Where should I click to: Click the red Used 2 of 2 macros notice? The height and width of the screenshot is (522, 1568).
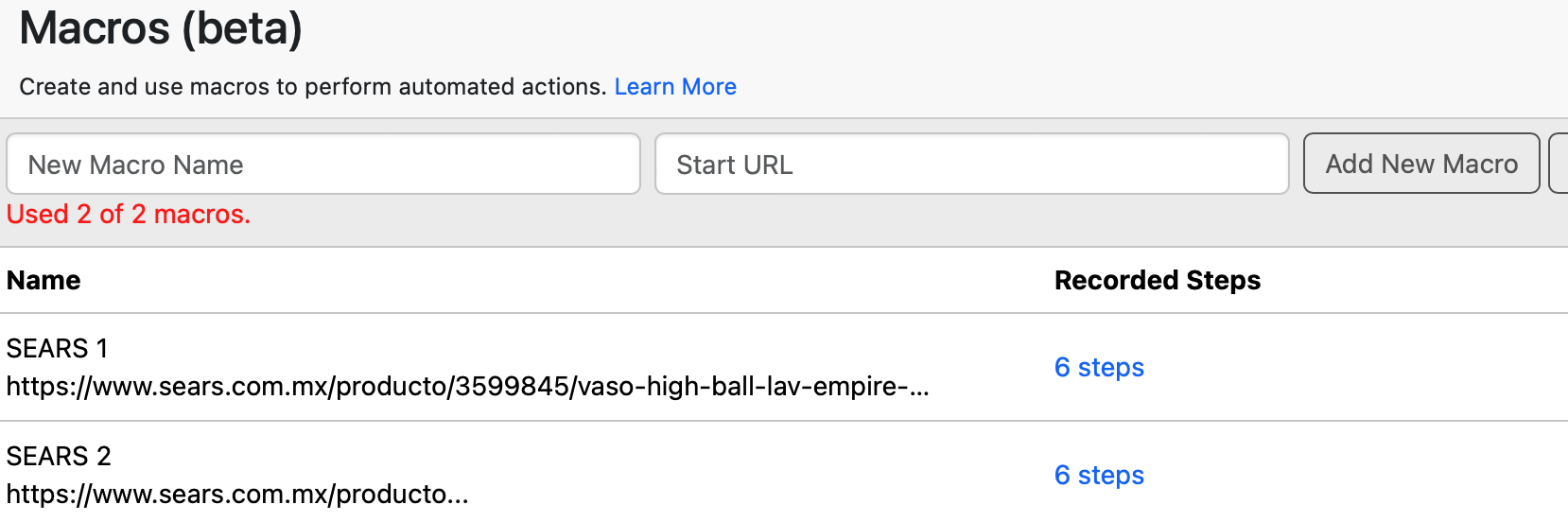click(x=129, y=214)
